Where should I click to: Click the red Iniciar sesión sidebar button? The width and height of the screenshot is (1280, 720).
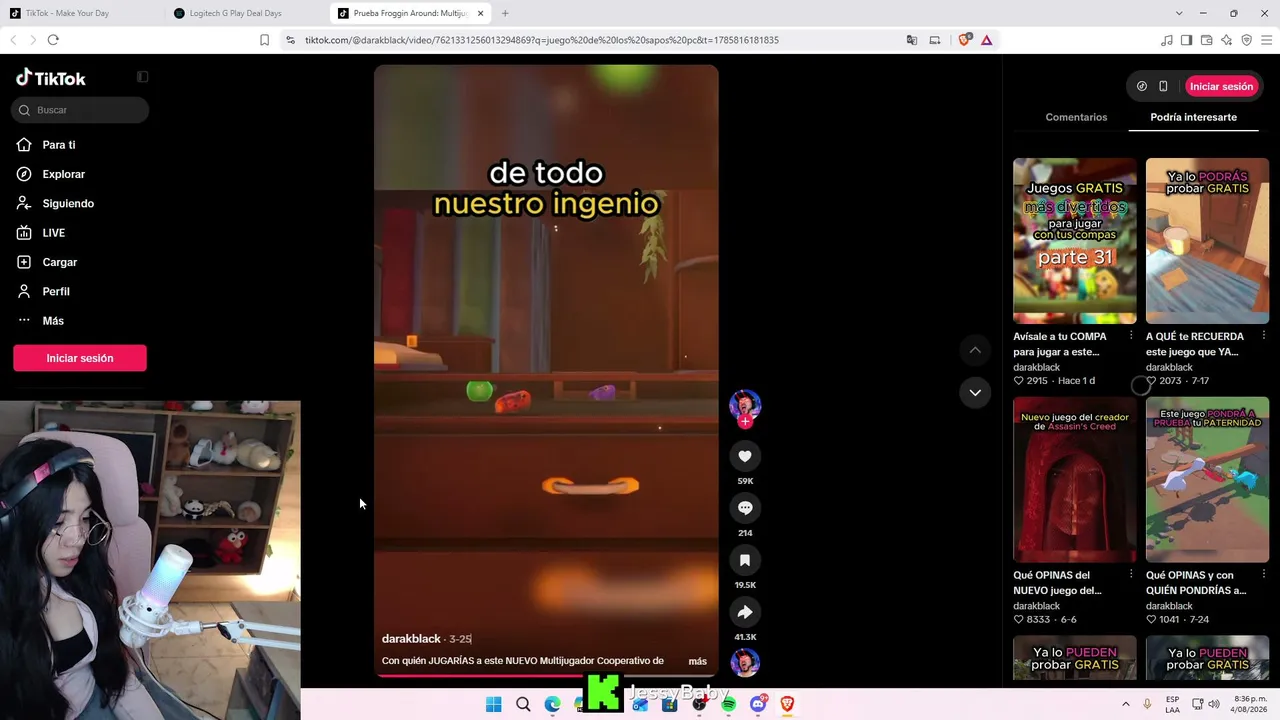click(x=80, y=358)
